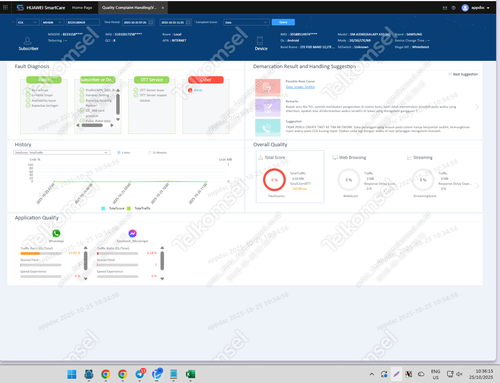
Task: Click vertical scrollbar in Subscriber fault list
Action: 118,103
